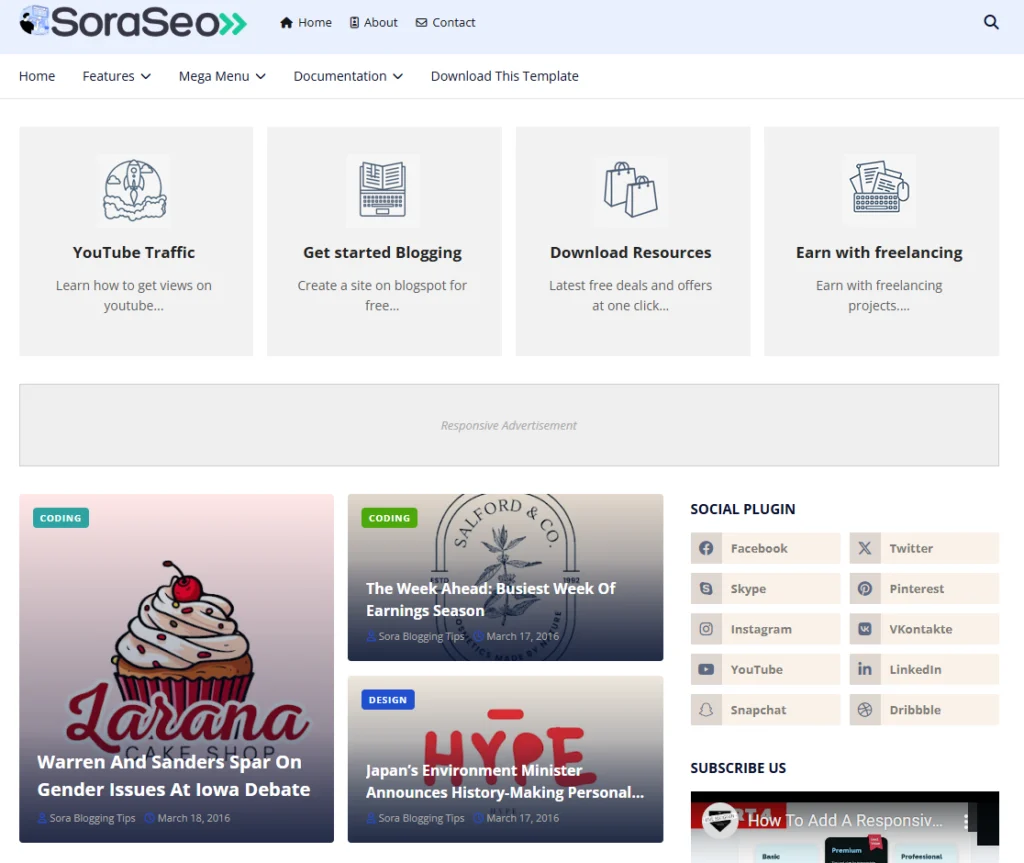Open the Skype social icon
1024x863 pixels.
(x=706, y=589)
